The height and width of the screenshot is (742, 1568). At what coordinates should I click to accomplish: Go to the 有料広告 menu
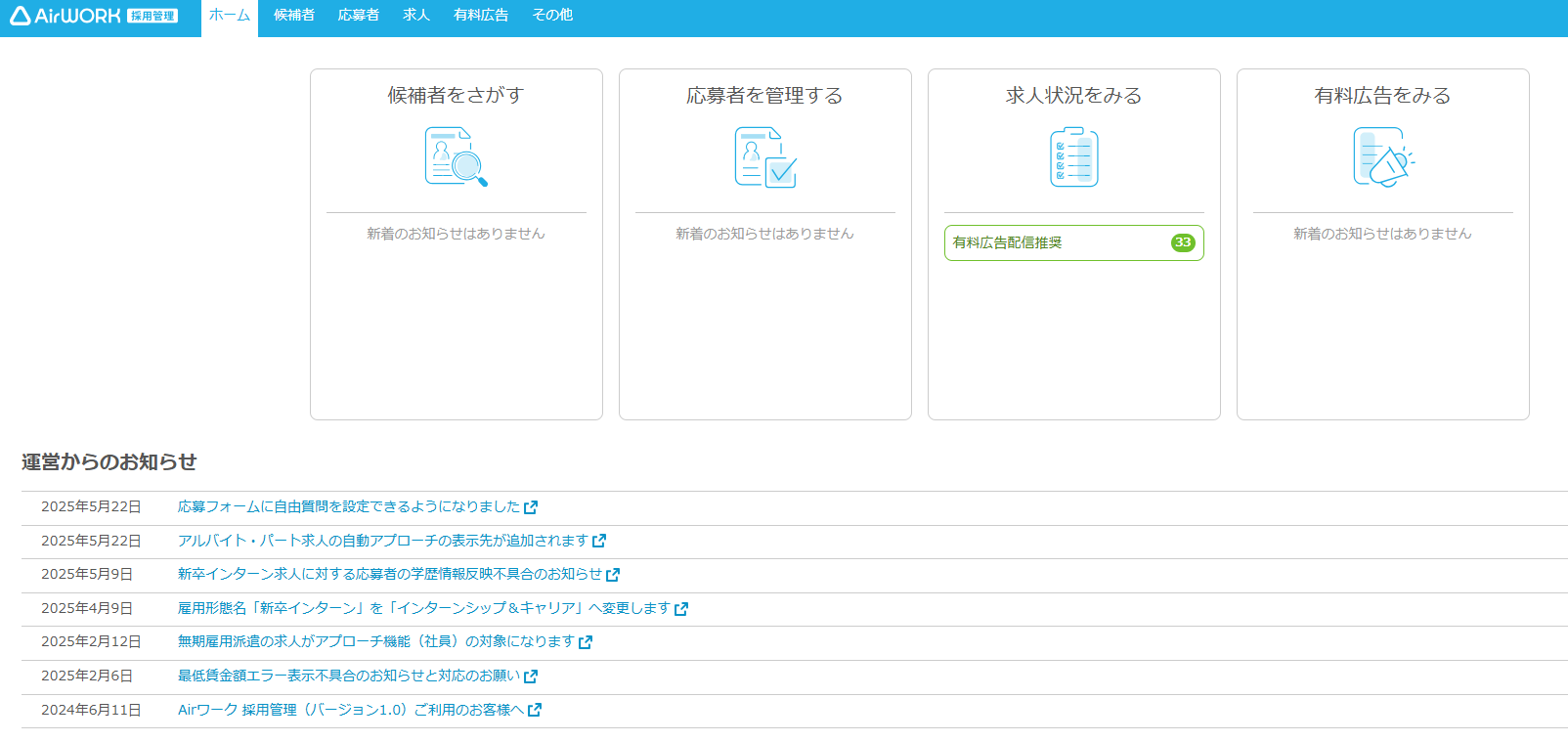[481, 16]
